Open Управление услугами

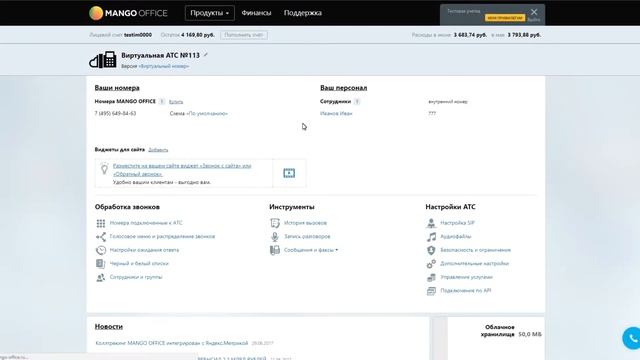pos(466,277)
